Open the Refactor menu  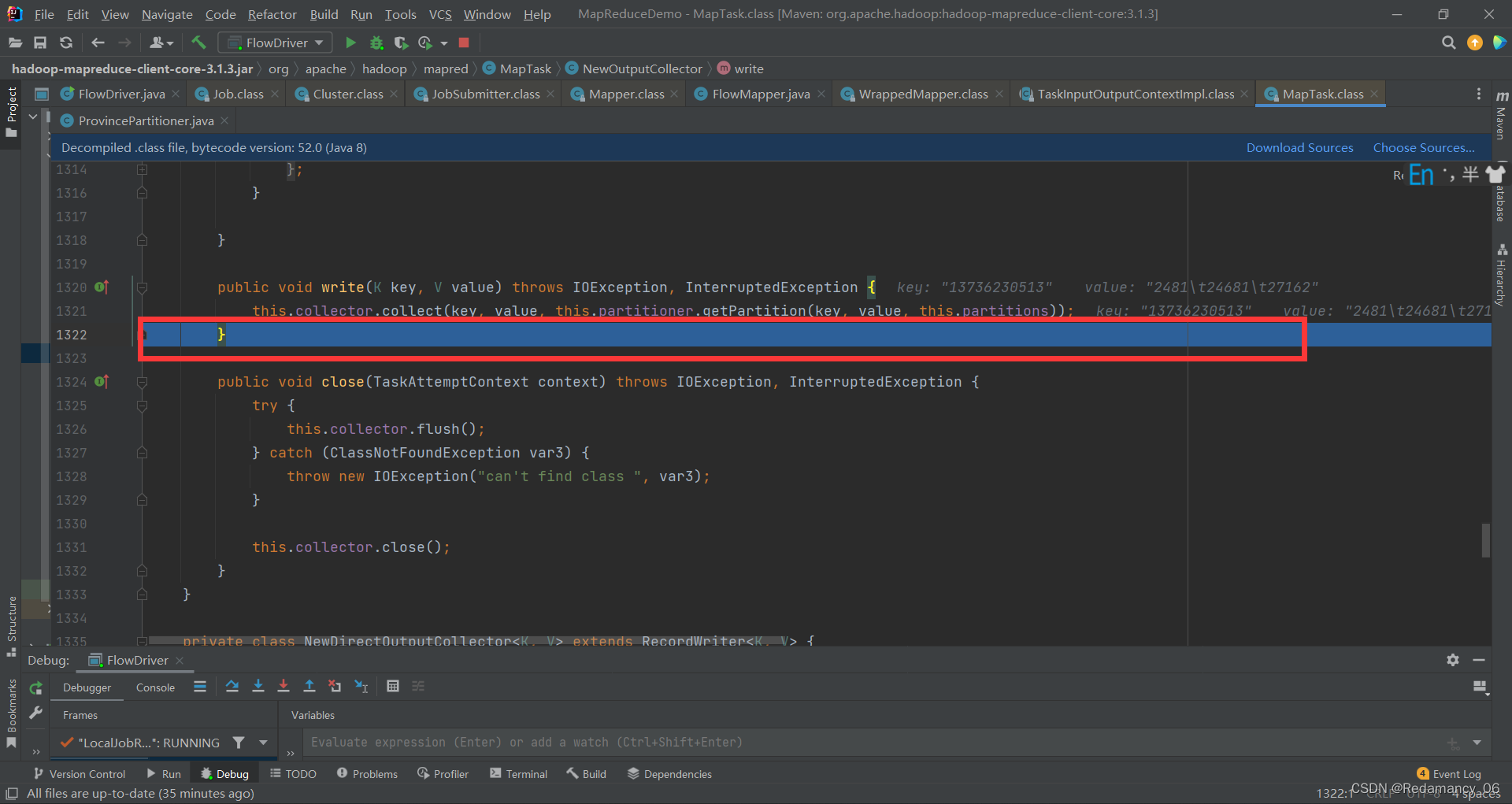[272, 14]
